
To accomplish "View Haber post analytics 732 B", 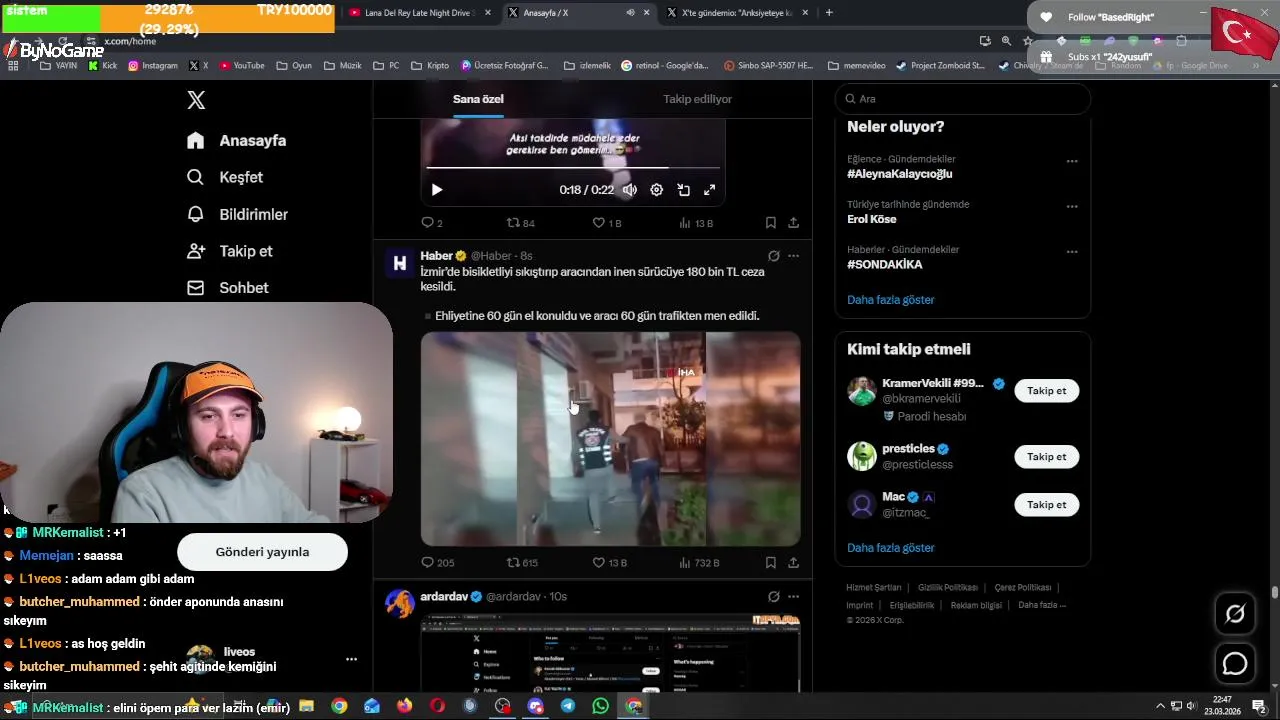I will point(699,563).
